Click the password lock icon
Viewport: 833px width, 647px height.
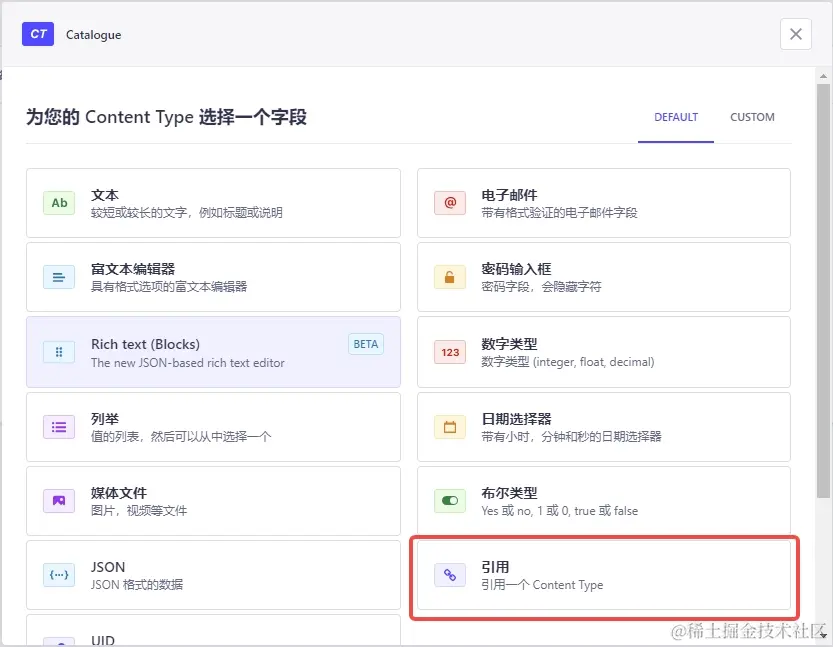pos(450,277)
